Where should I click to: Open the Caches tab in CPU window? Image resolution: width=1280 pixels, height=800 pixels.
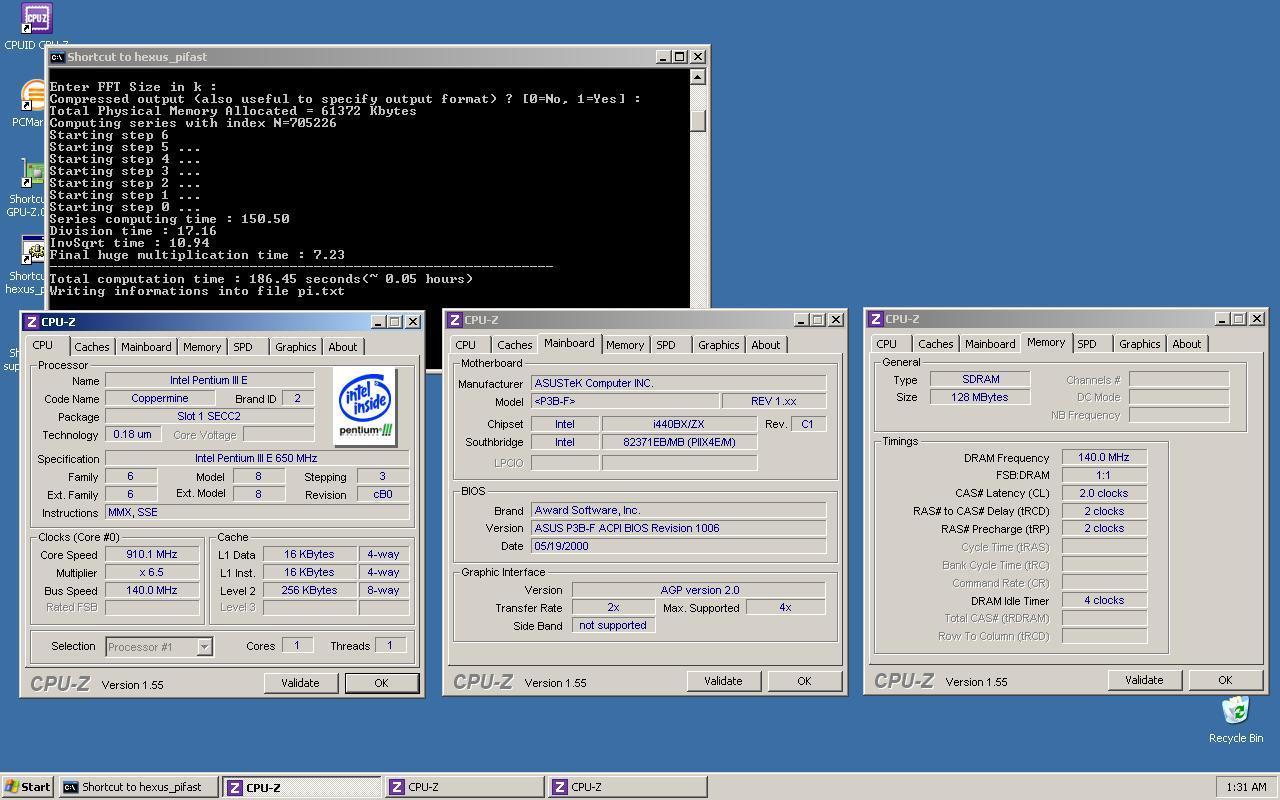[92, 347]
